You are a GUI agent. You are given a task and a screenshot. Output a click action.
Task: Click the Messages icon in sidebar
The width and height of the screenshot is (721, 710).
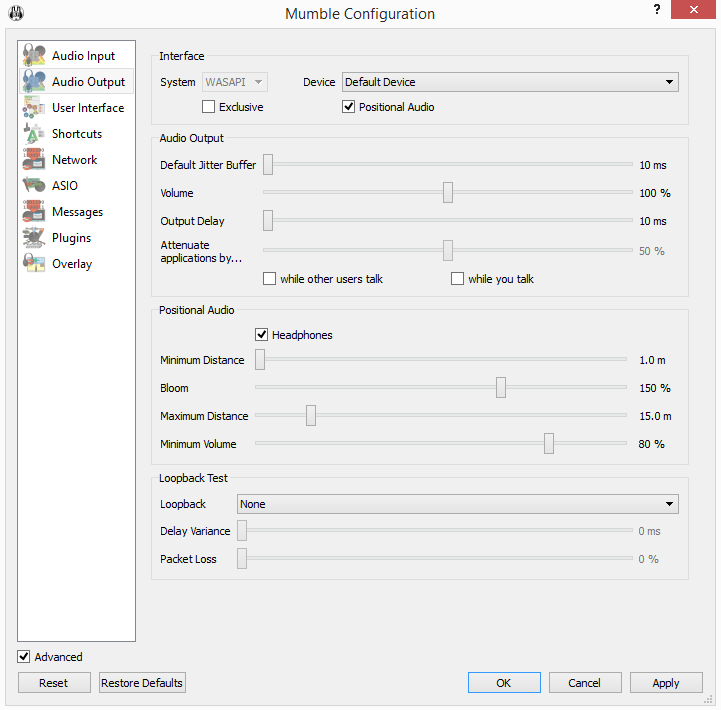(34, 211)
